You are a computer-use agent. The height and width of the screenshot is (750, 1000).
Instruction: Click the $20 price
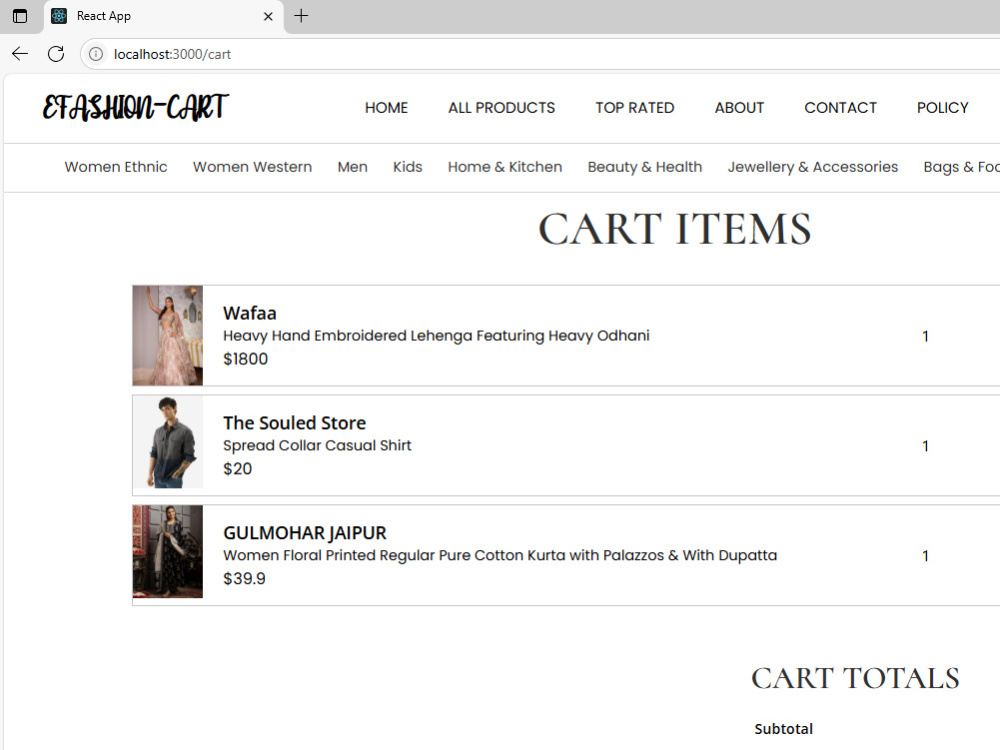237,469
